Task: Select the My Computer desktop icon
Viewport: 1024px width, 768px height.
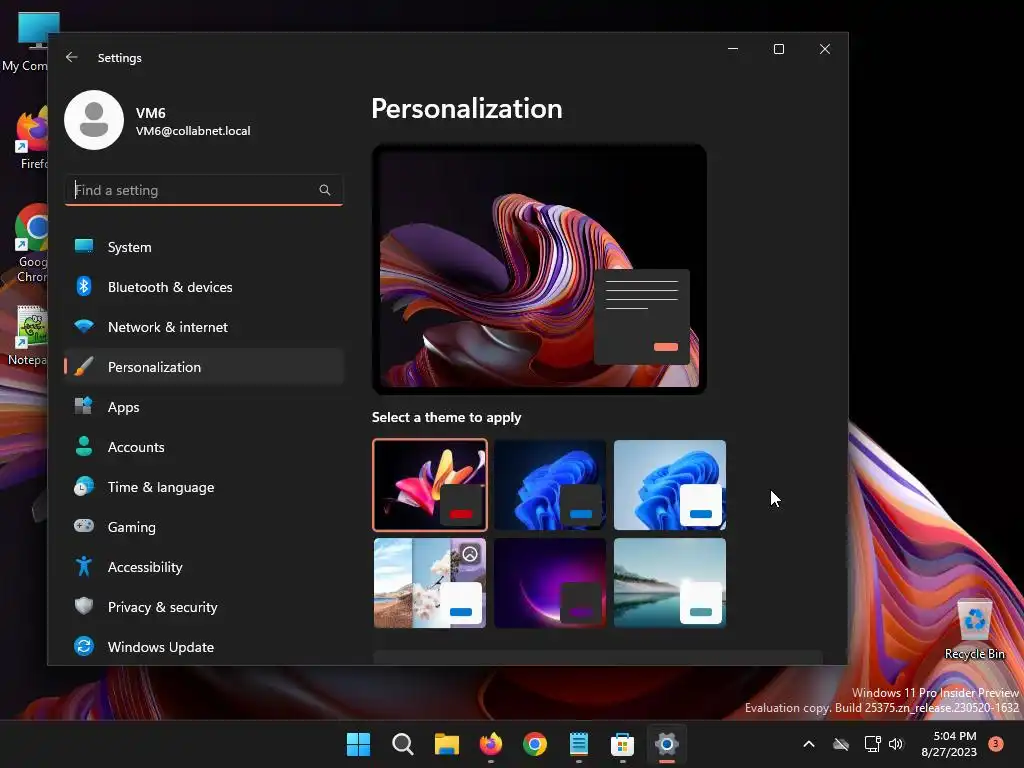Action: [26, 42]
